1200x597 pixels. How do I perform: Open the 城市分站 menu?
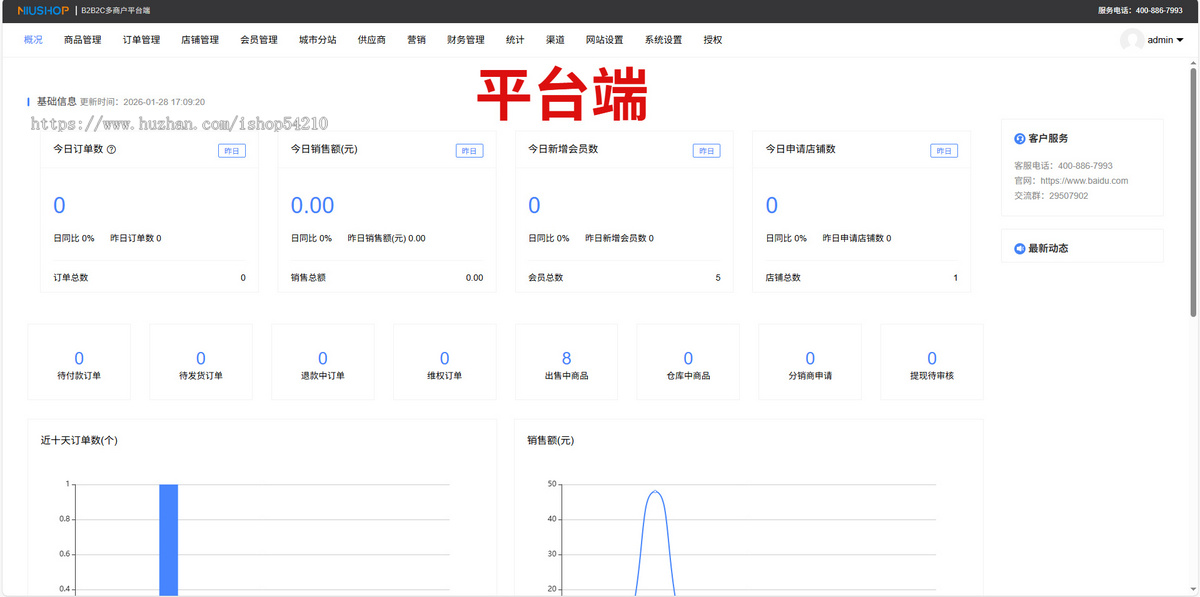coord(318,40)
